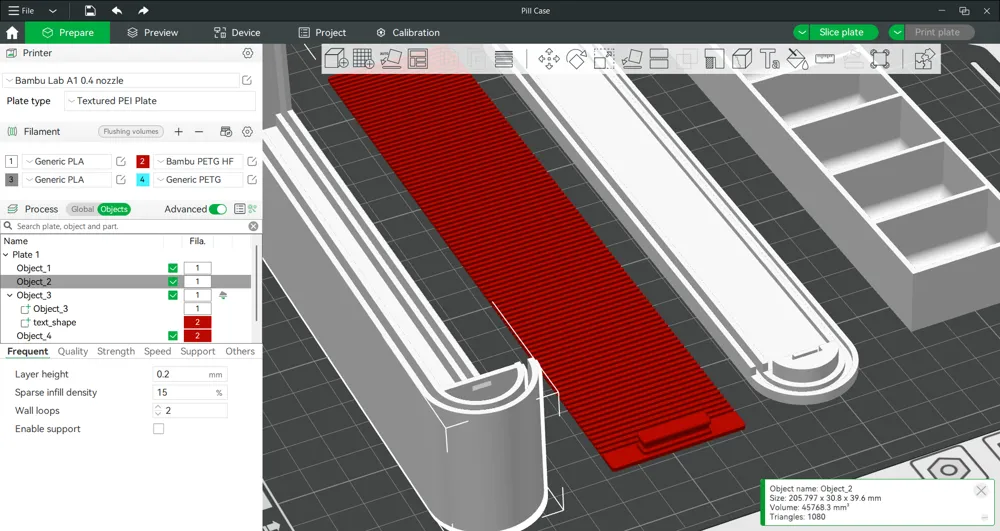Undo the last action

[117, 10]
